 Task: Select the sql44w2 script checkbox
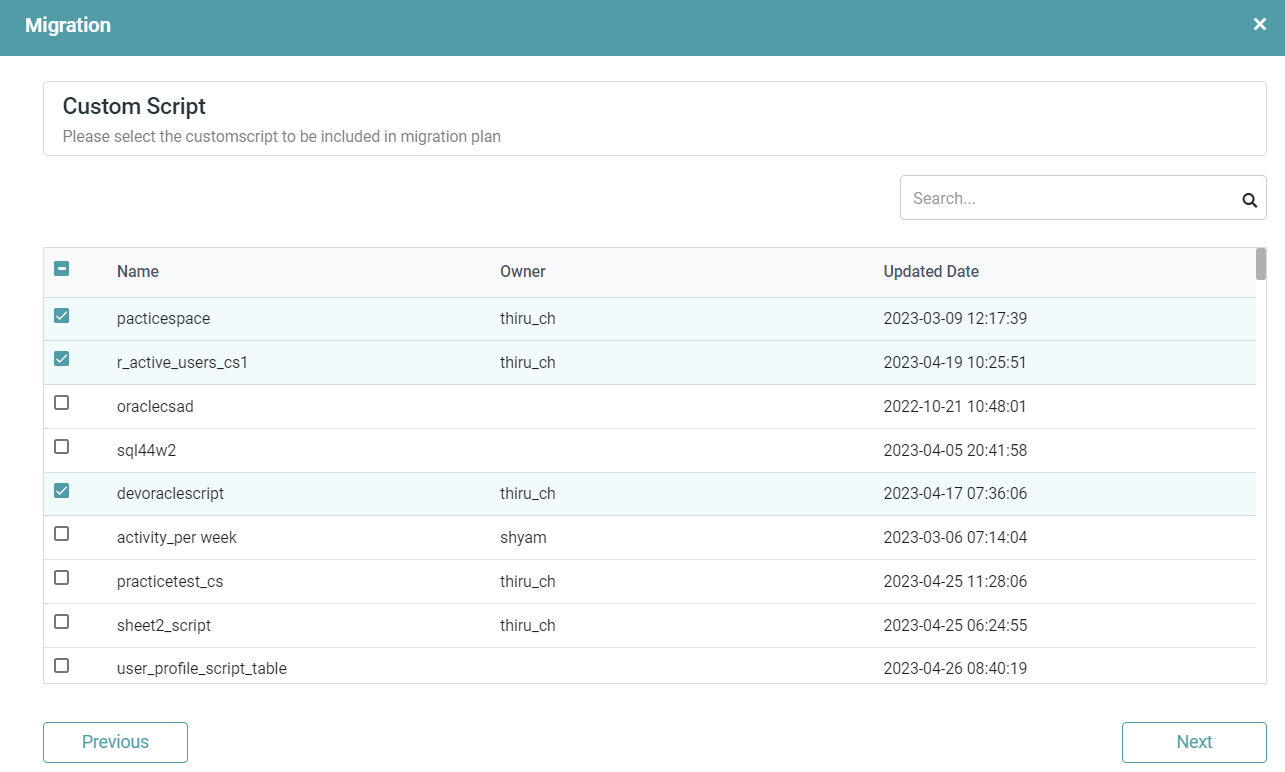[61, 446]
